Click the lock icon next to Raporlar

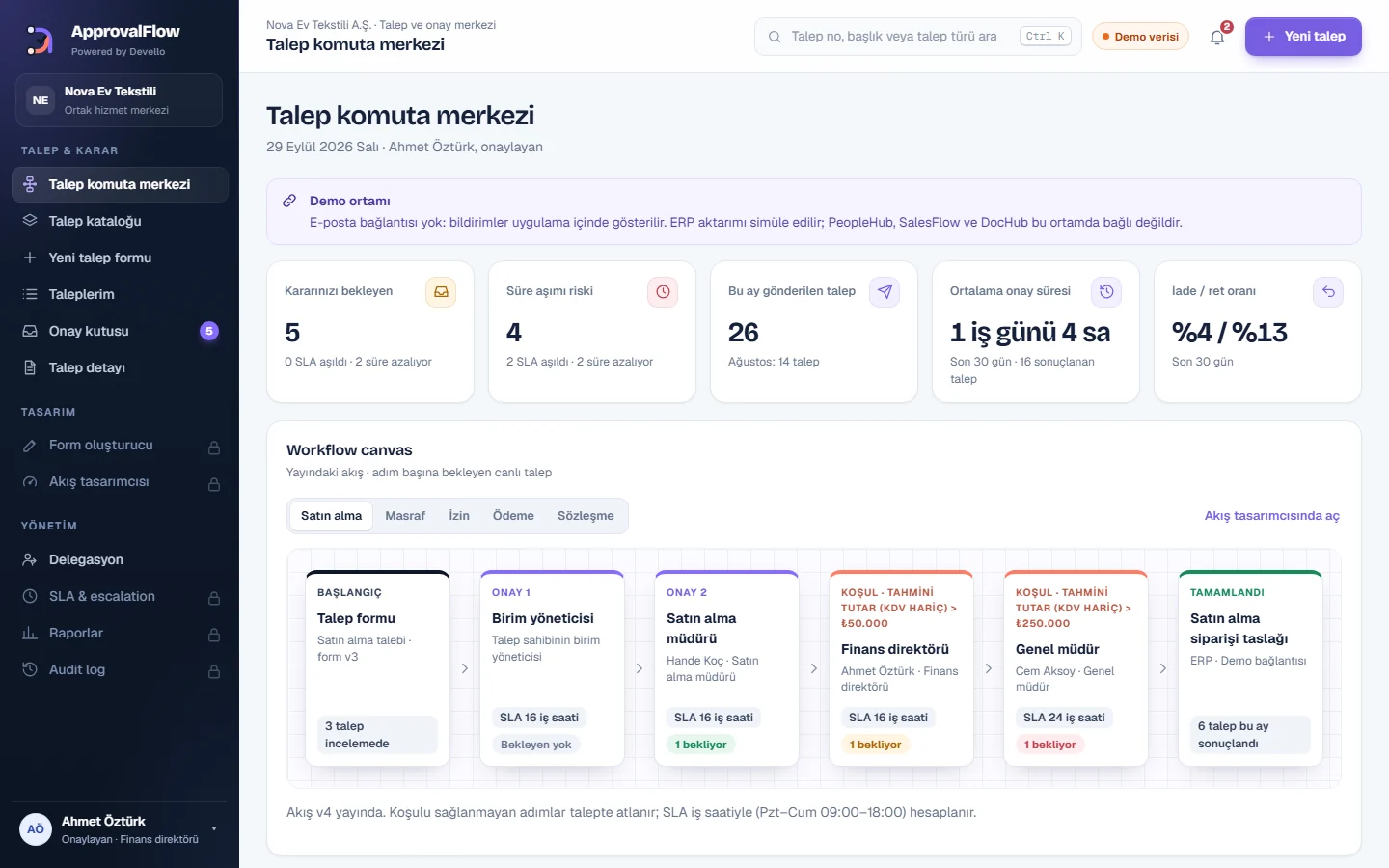(214, 636)
